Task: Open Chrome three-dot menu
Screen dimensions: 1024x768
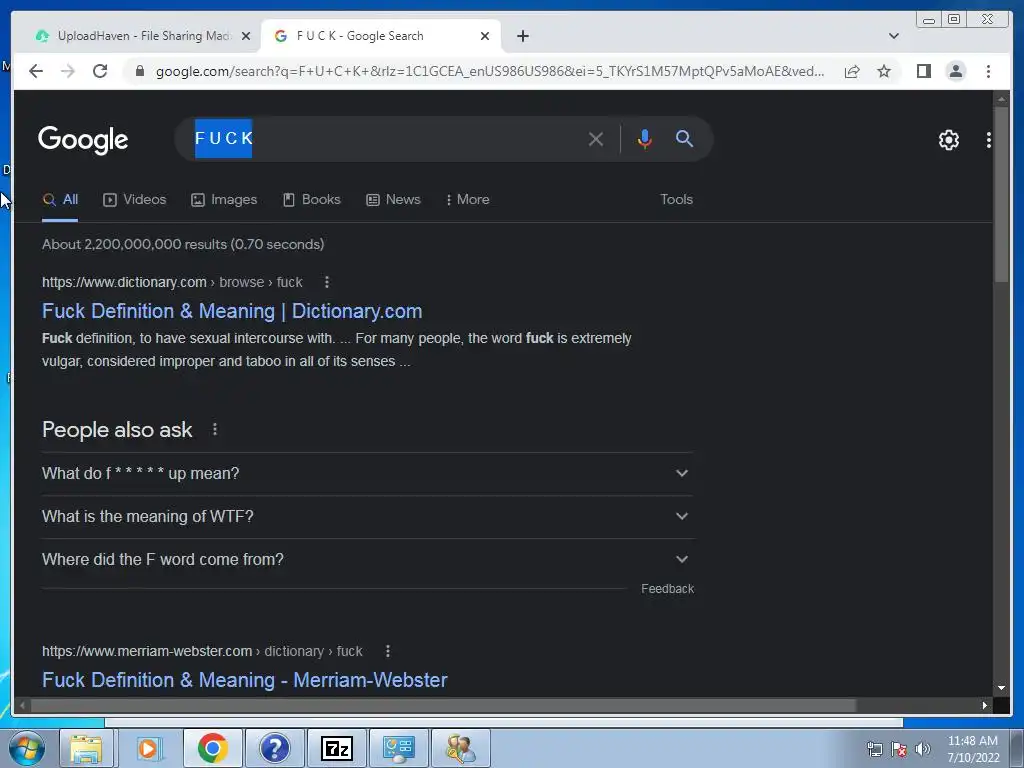Action: coord(988,71)
